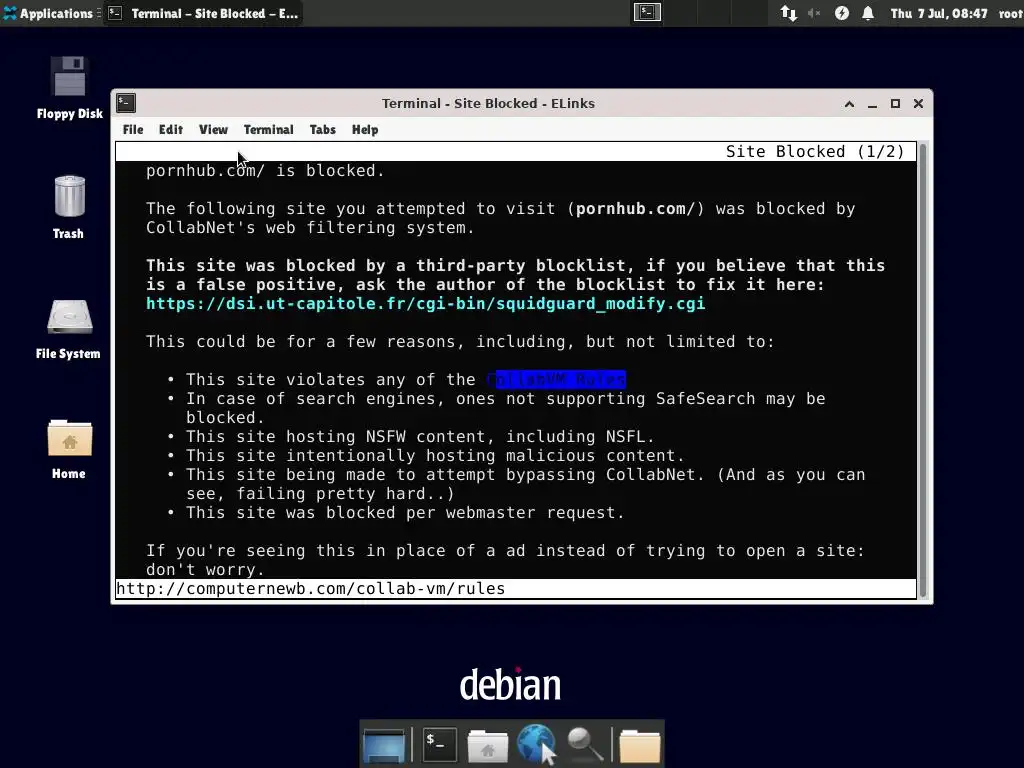Open the home file manager dock icon
The image size is (1024, 768).
pos(487,745)
